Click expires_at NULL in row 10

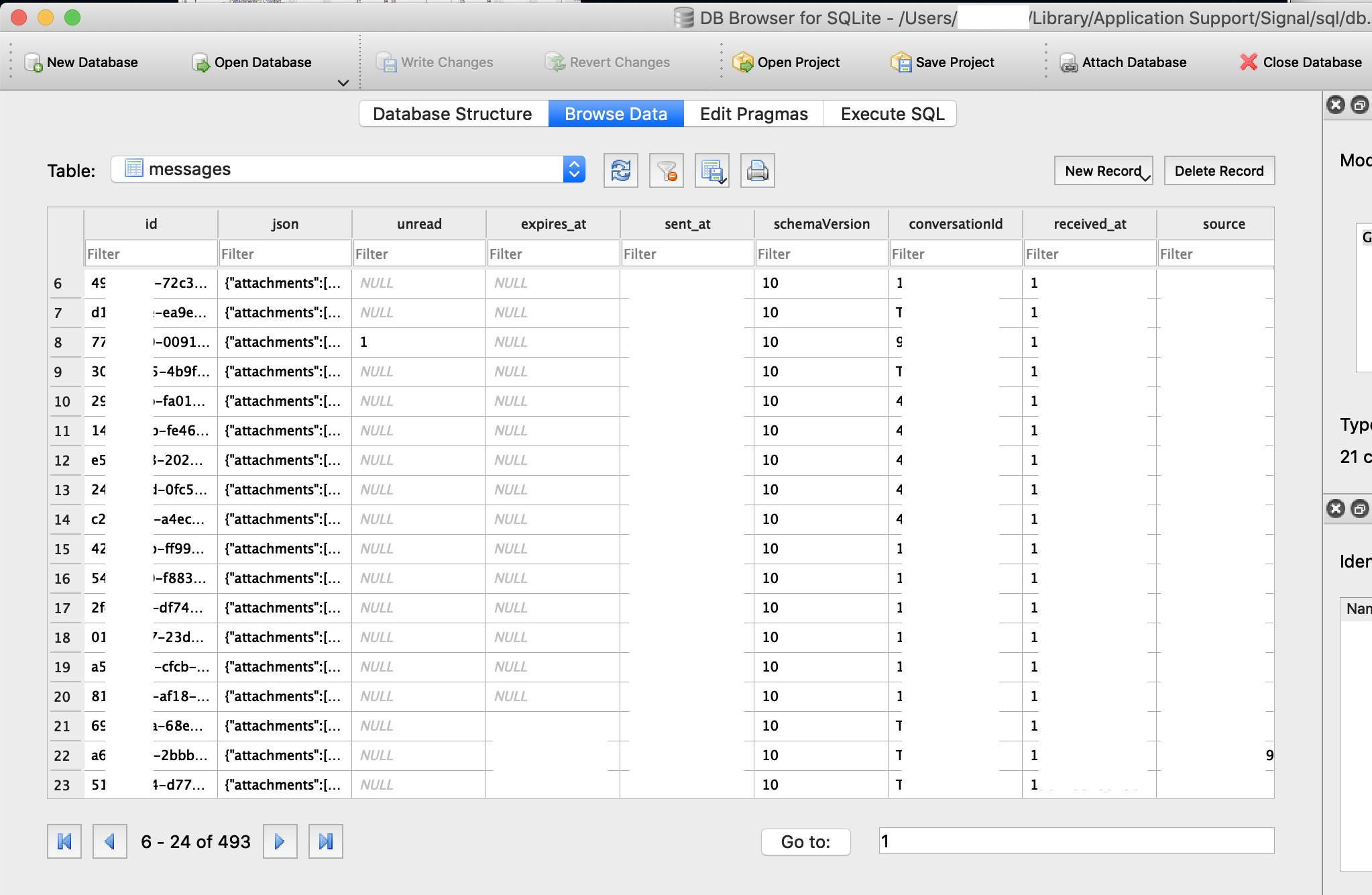[x=553, y=401]
